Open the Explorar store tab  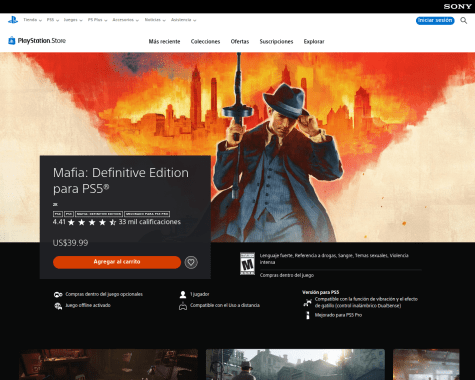(314, 42)
